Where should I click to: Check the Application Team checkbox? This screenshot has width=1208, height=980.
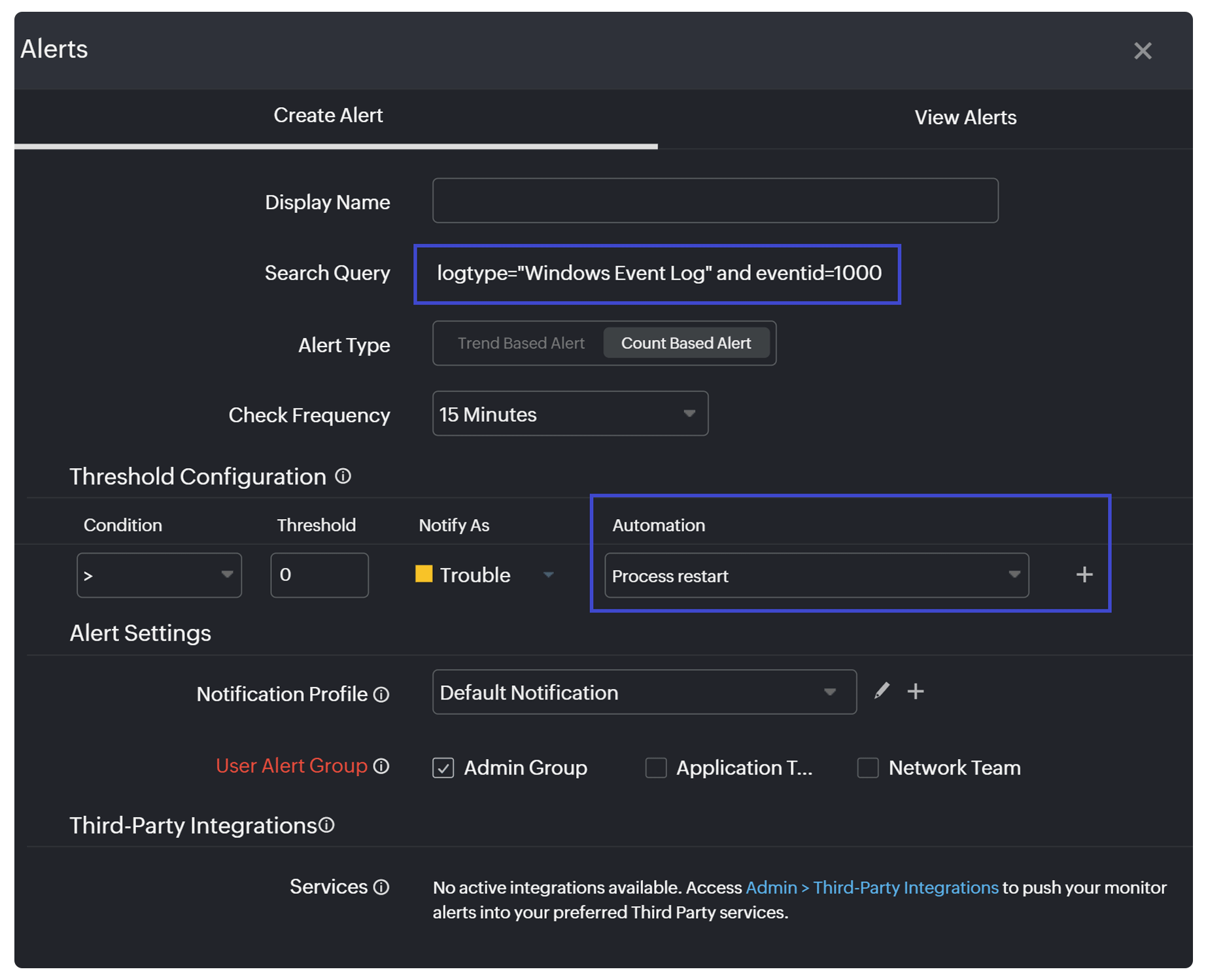[655, 768]
